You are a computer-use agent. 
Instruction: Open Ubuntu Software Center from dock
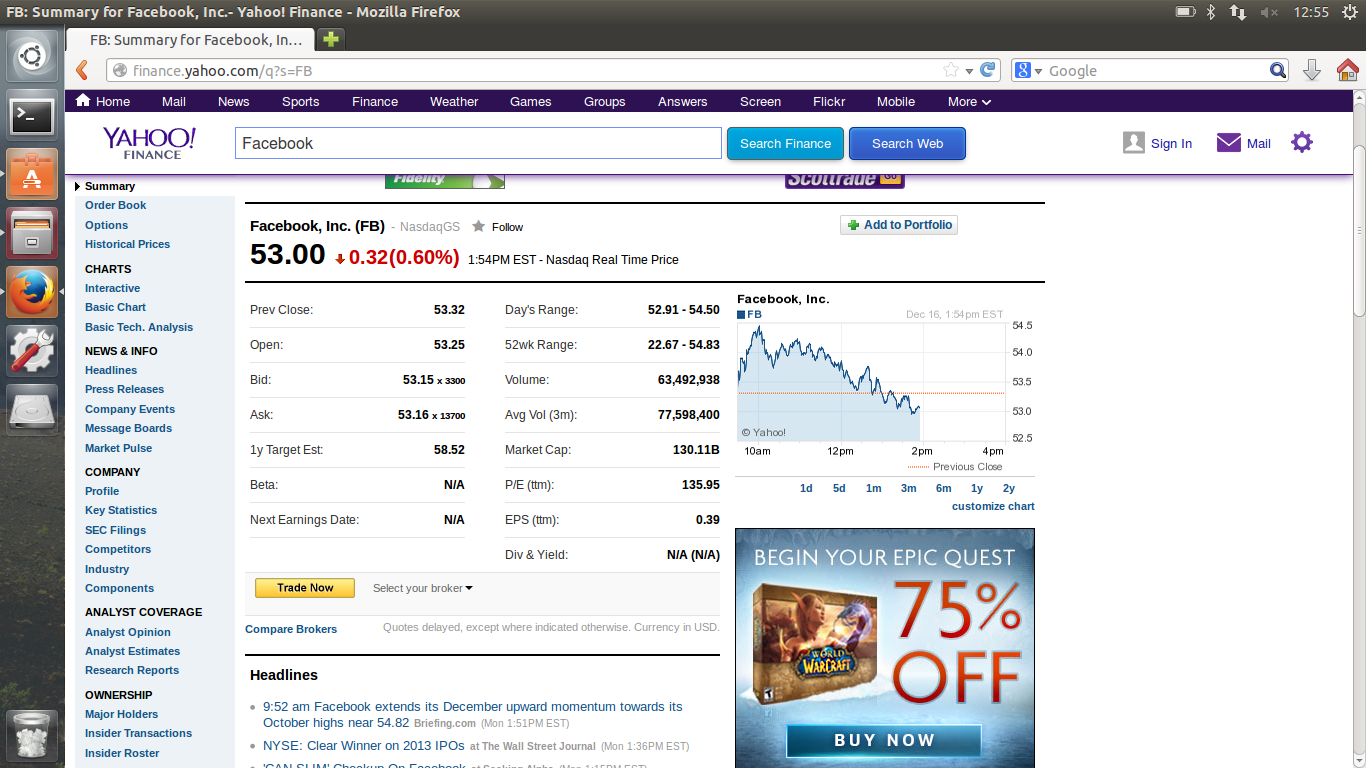pyautogui.click(x=32, y=175)
